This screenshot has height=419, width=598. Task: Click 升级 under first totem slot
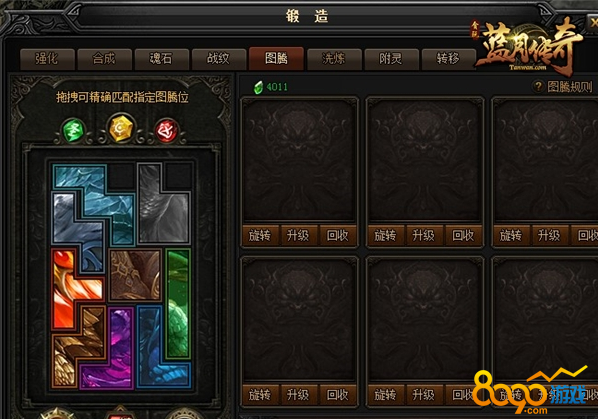pos(298,235)
